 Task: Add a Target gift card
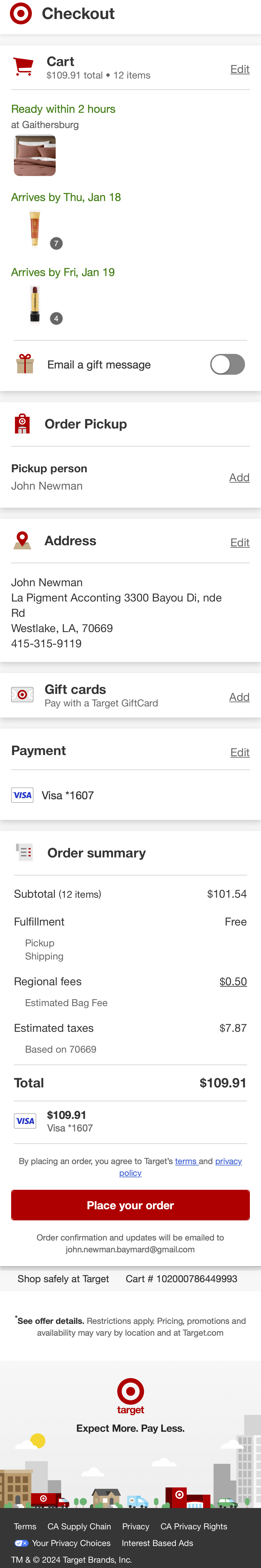[x=239, y=697]
